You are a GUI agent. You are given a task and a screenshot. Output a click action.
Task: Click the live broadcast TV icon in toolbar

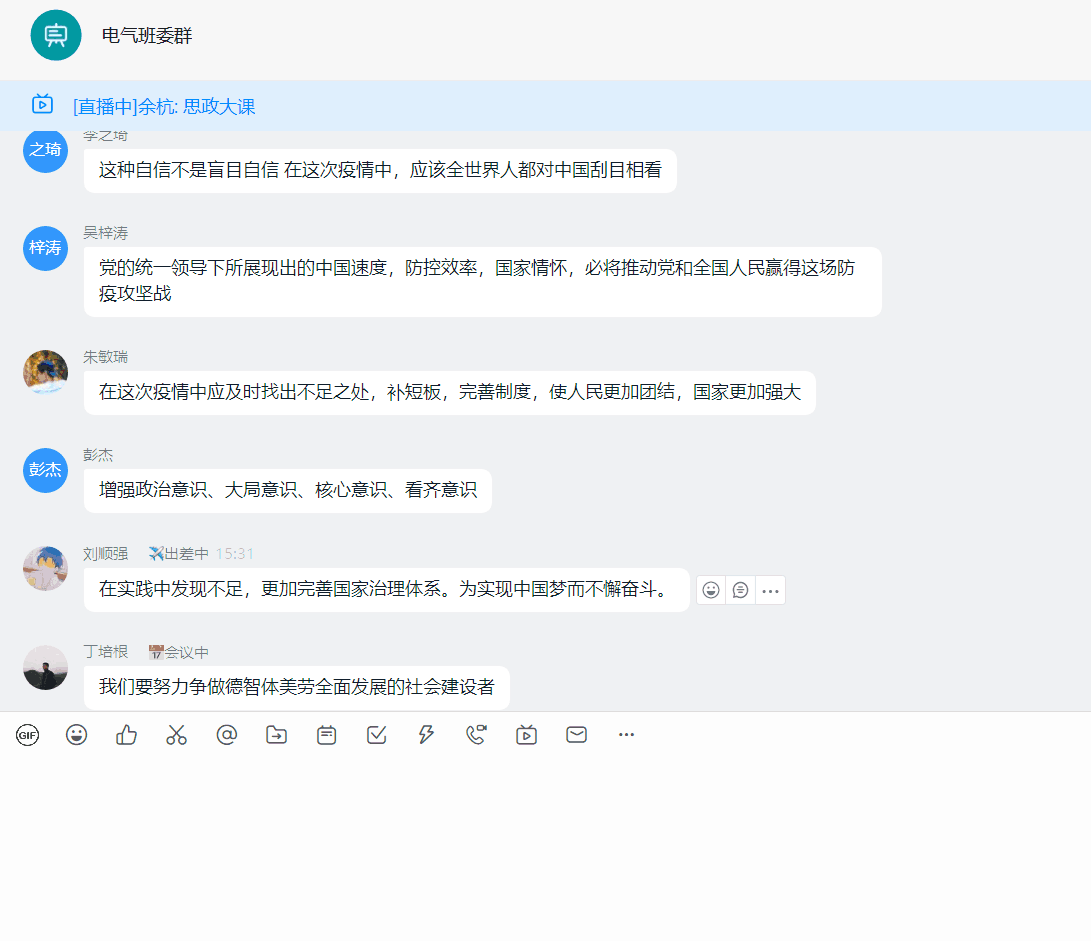coord(527,735)
